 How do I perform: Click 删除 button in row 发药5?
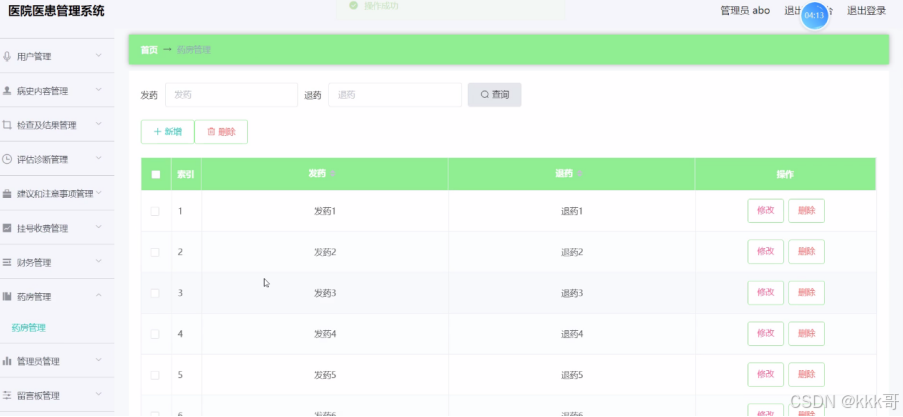tap(806, 374)
